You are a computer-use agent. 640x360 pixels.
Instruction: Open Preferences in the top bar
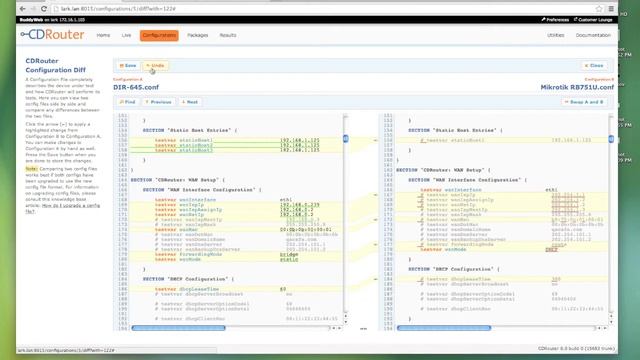point(555,20)
